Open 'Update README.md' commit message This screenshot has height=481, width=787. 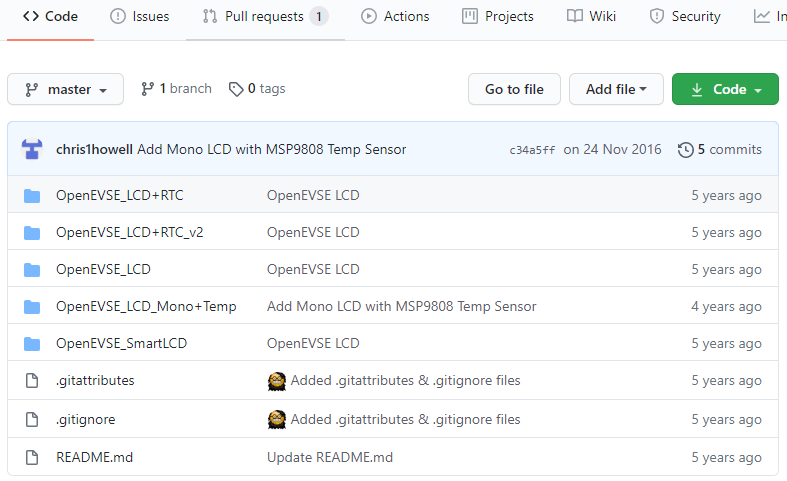[x=330, y=457]
